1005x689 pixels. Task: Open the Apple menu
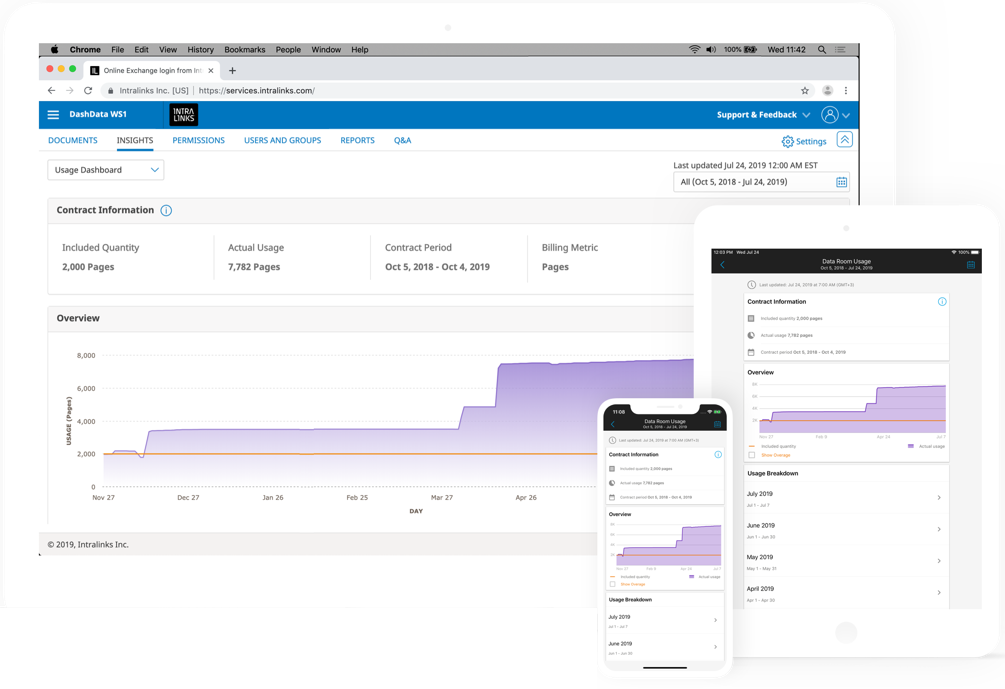coord(54,49)
